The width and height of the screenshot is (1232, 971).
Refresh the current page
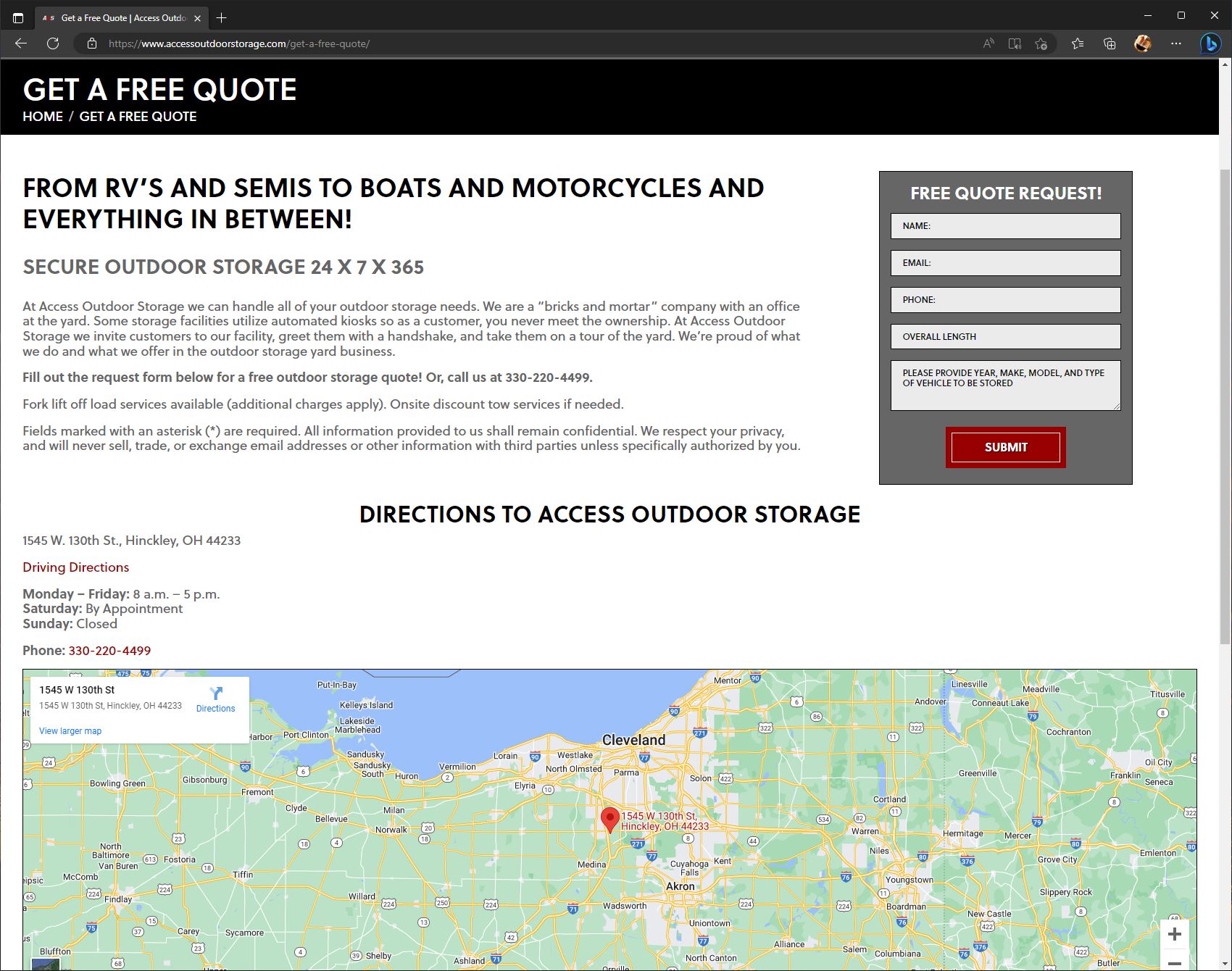[x=53, y=43]
